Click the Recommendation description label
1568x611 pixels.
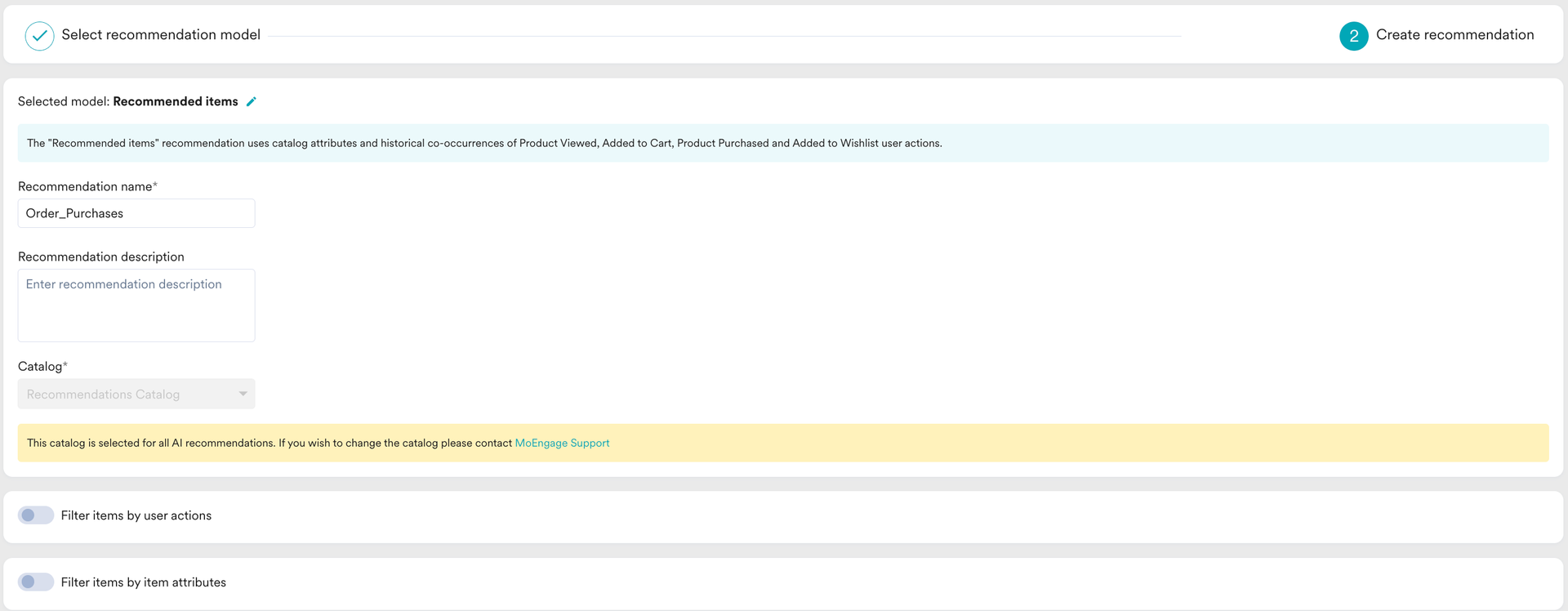click(x=101, y=256)
